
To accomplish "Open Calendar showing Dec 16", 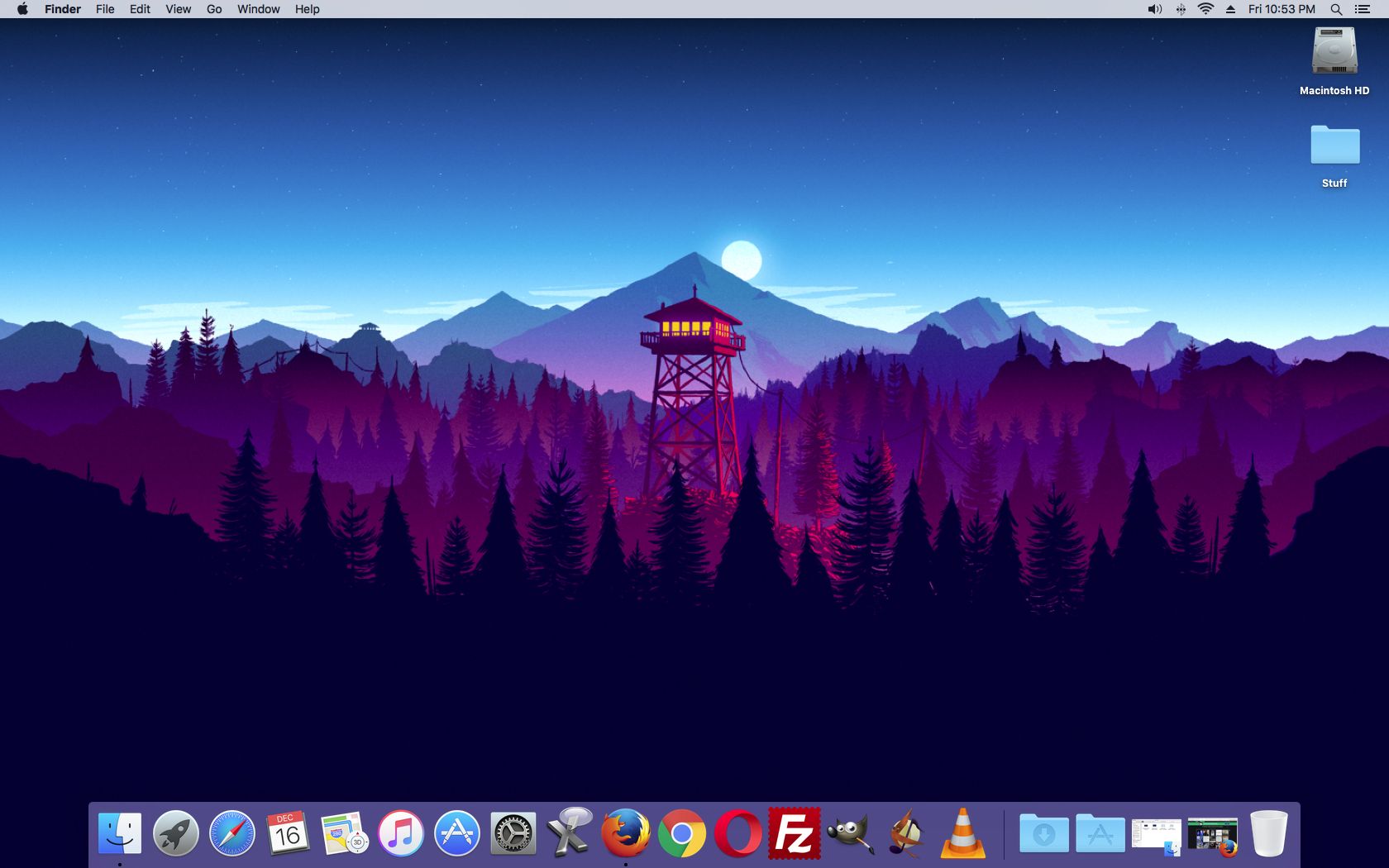I will pyautogui.click(x=289, y=832).
